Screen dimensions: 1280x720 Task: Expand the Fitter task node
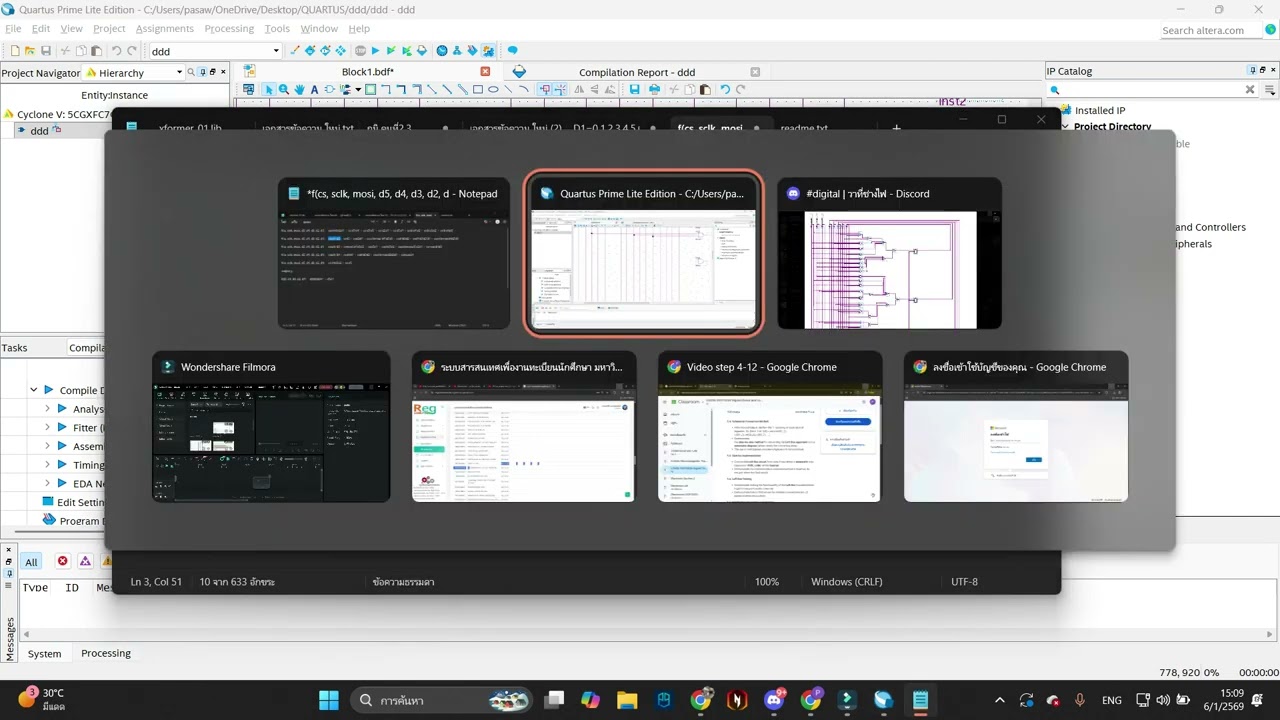(x=47, y=427)
